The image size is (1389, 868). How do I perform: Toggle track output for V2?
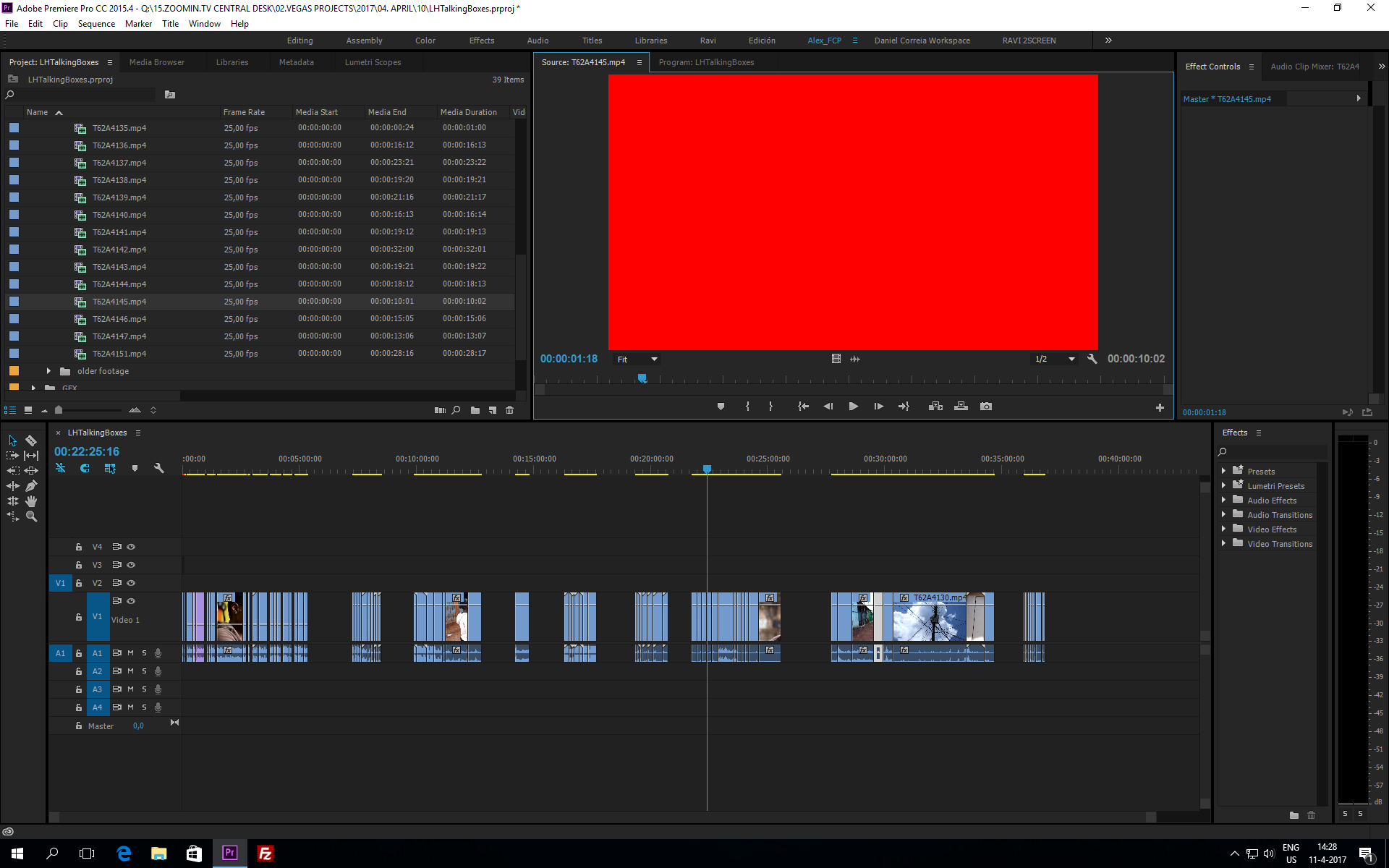[131, 583]
